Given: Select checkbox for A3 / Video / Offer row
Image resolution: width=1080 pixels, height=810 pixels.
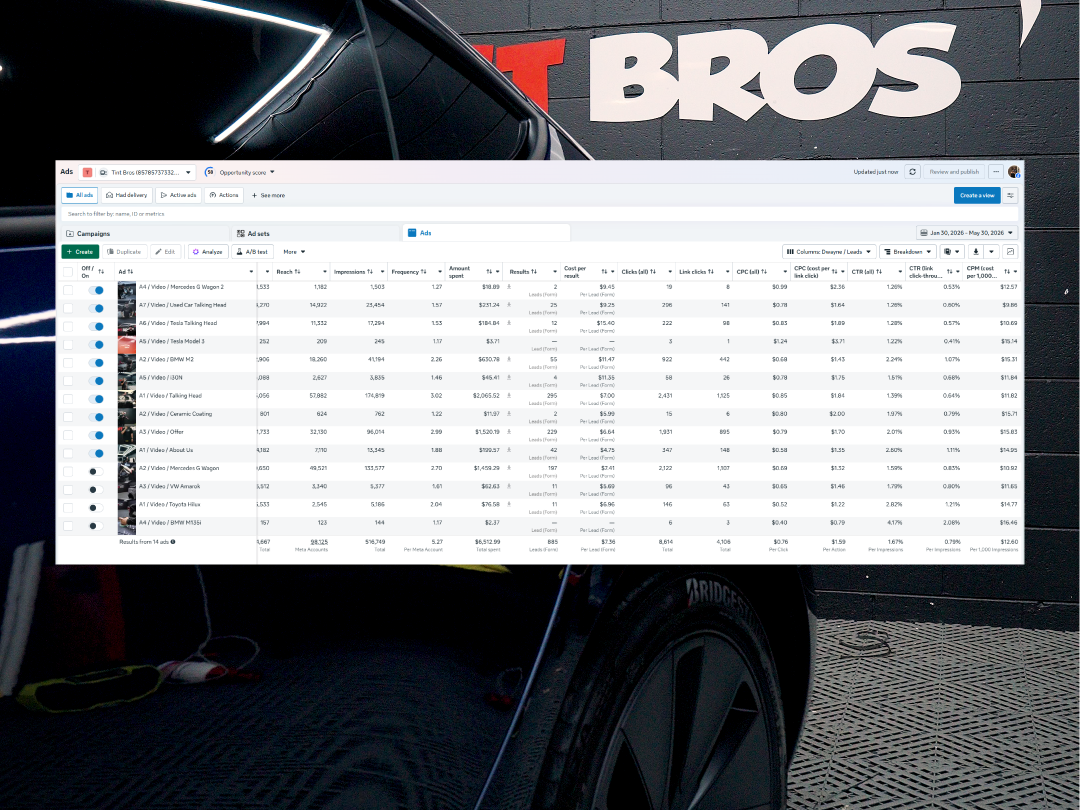Looking at the screenshot, I should 68,435.
